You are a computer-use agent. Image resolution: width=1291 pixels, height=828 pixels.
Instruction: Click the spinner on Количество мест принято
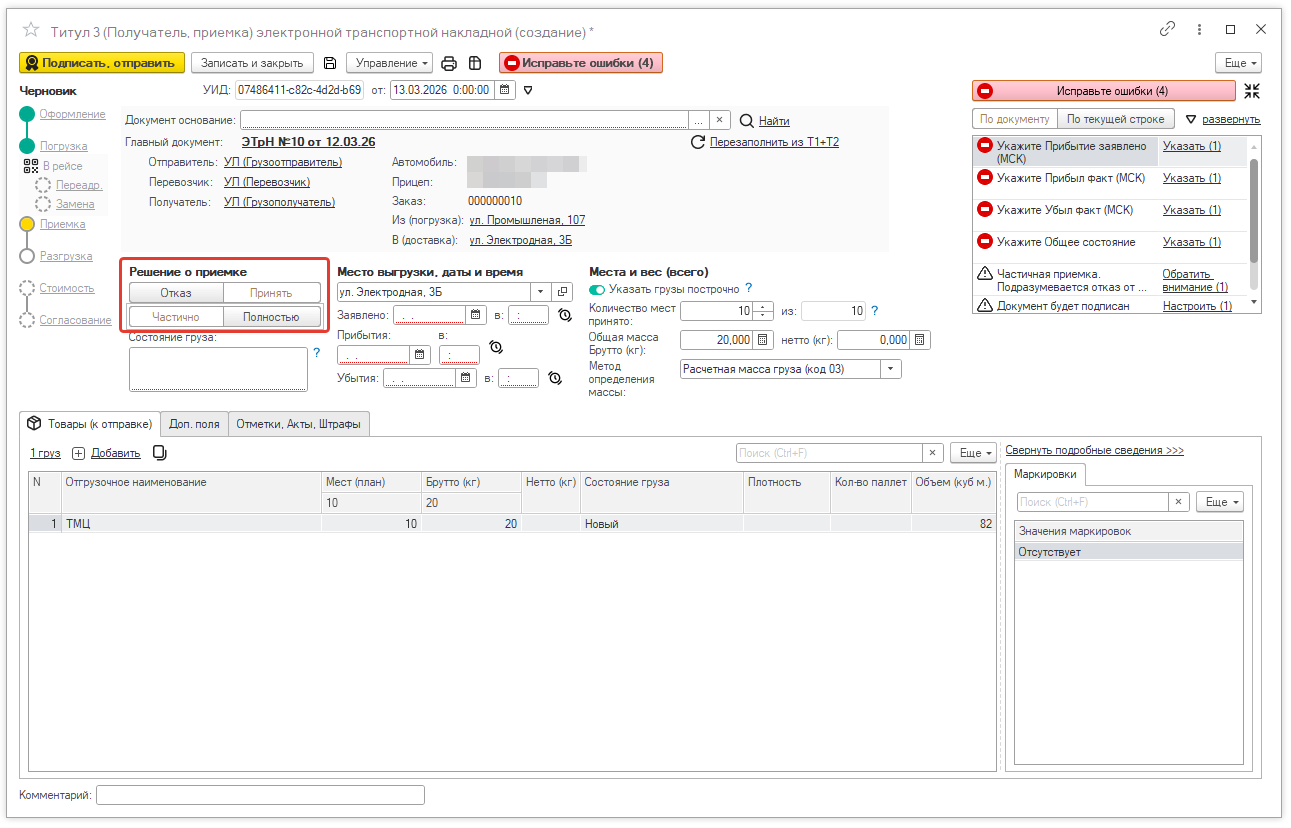tap(764, 311)
